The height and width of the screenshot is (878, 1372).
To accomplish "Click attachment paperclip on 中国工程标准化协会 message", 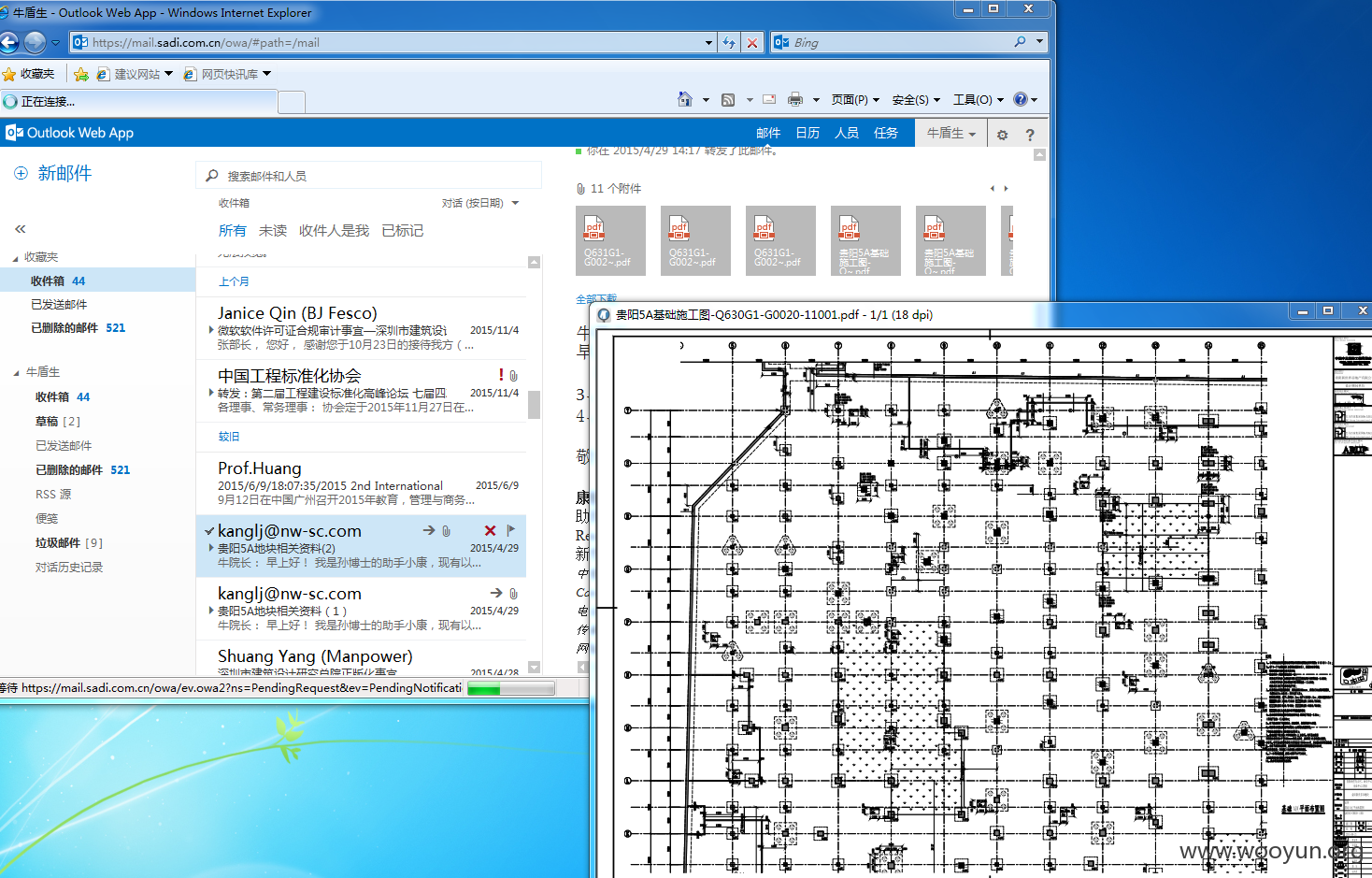I will pos(513,375).
